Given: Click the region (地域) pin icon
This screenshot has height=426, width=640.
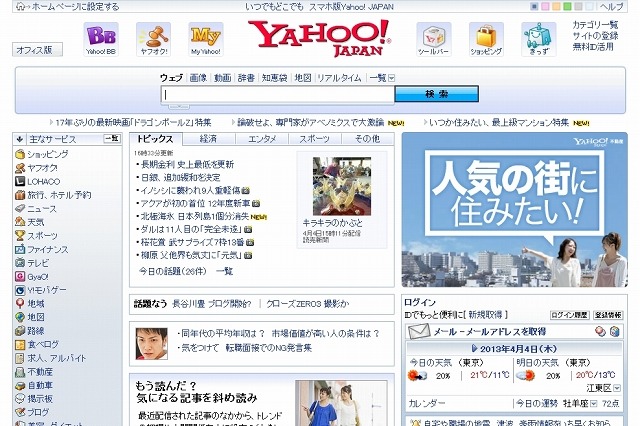Looking at the screenshot, I should coord(20,304).
